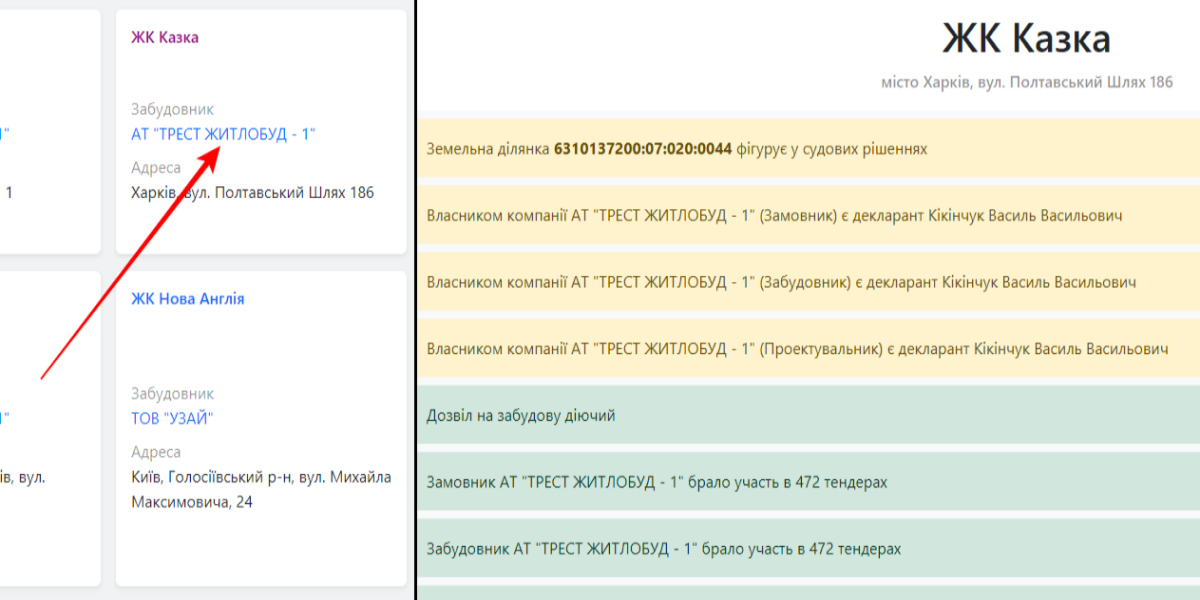Open the ЖК Казка card title link
1200x600 pixels.
pyautogui.click(x=164, y=37)
